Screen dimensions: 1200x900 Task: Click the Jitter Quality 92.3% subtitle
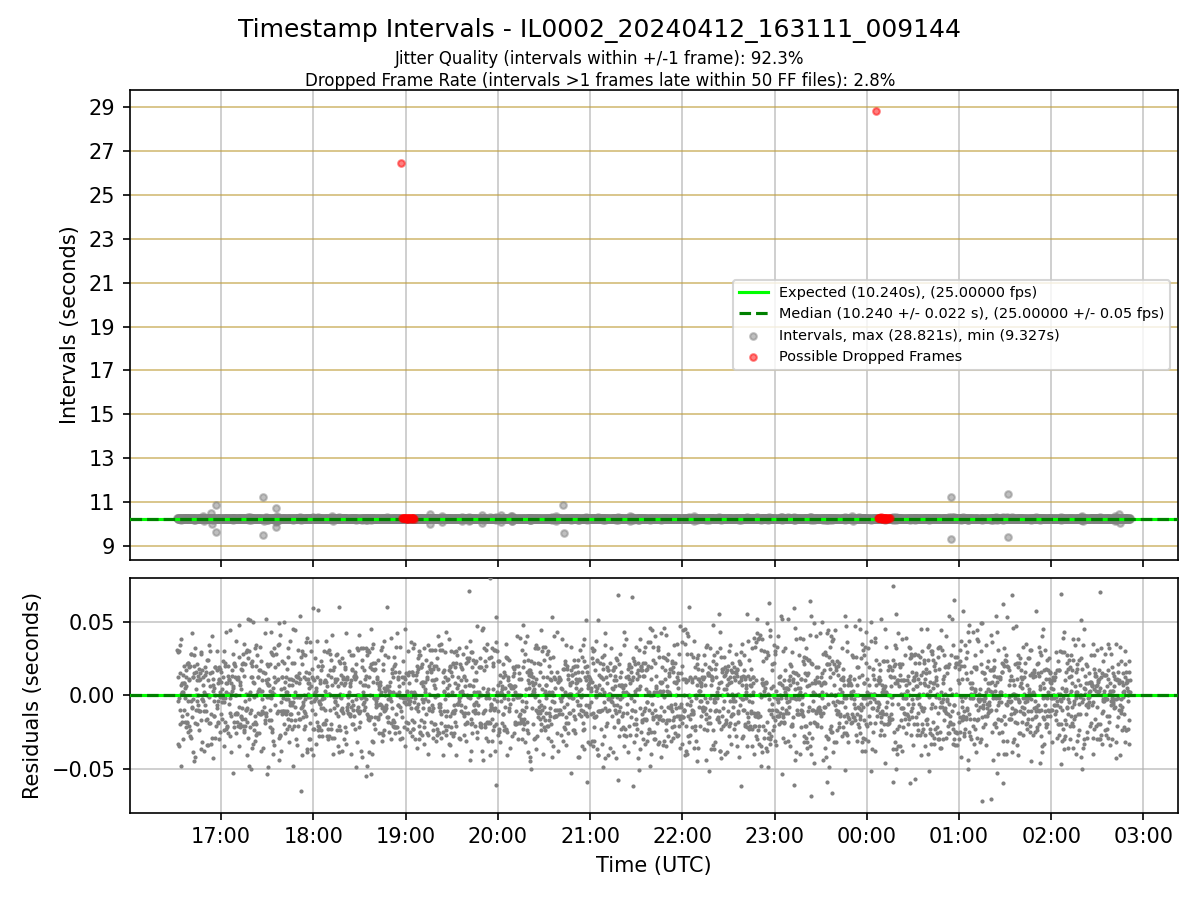(599, 58)
